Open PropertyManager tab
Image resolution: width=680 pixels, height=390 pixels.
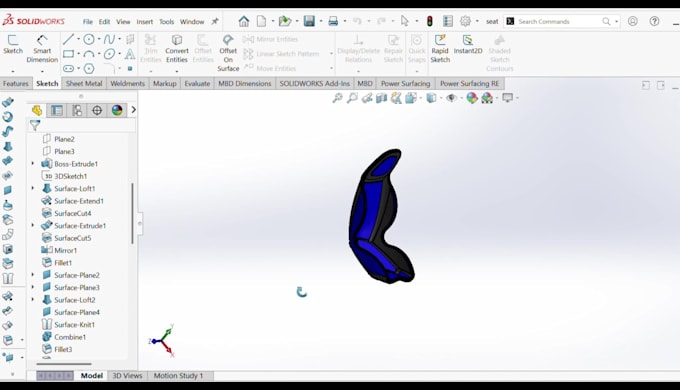click(57, 111)
